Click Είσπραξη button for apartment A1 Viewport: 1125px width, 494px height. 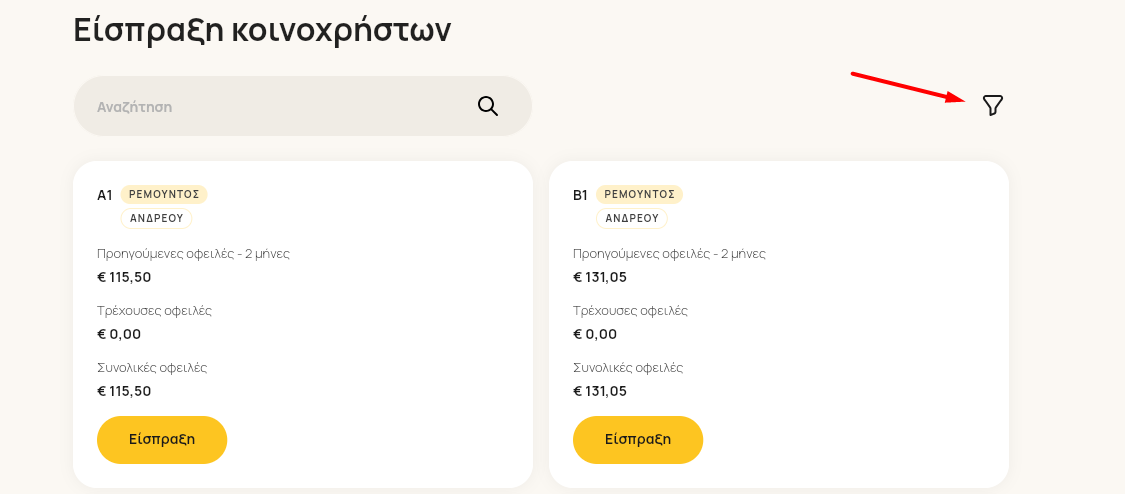[x=162, y=440]
